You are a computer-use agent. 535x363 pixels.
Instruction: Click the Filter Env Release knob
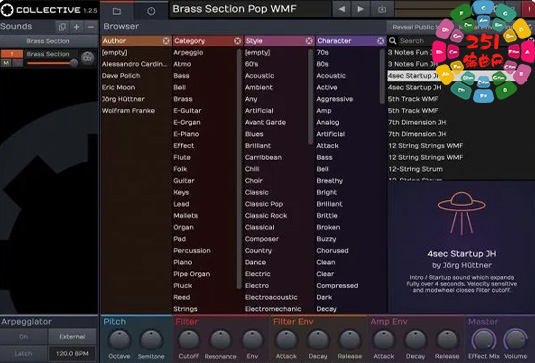(350, 340)
